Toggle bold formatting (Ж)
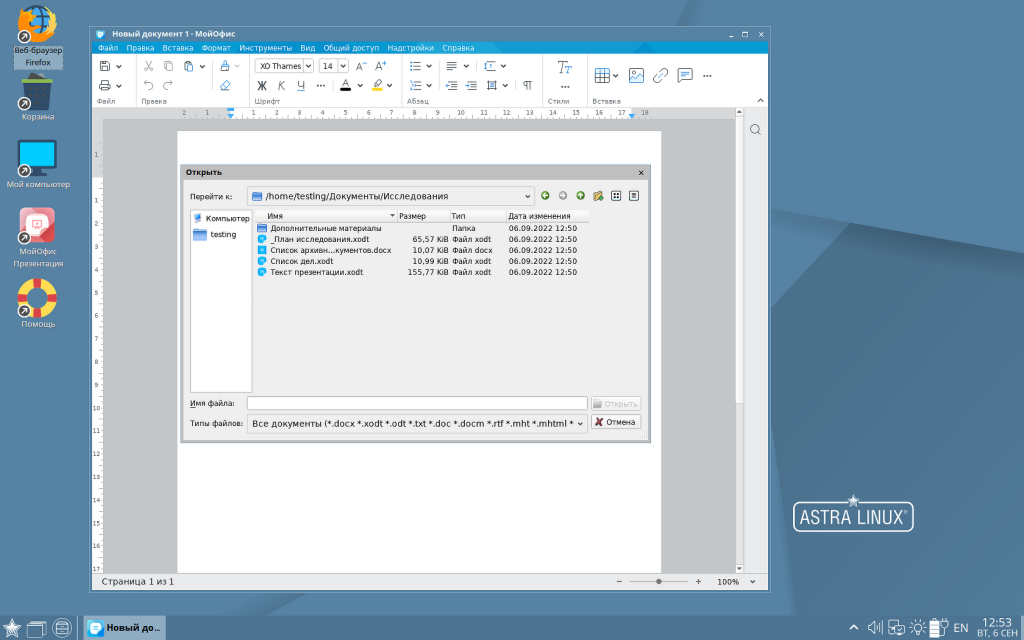Viewport: 1024px width, 640px height. (x=262, y=86)
